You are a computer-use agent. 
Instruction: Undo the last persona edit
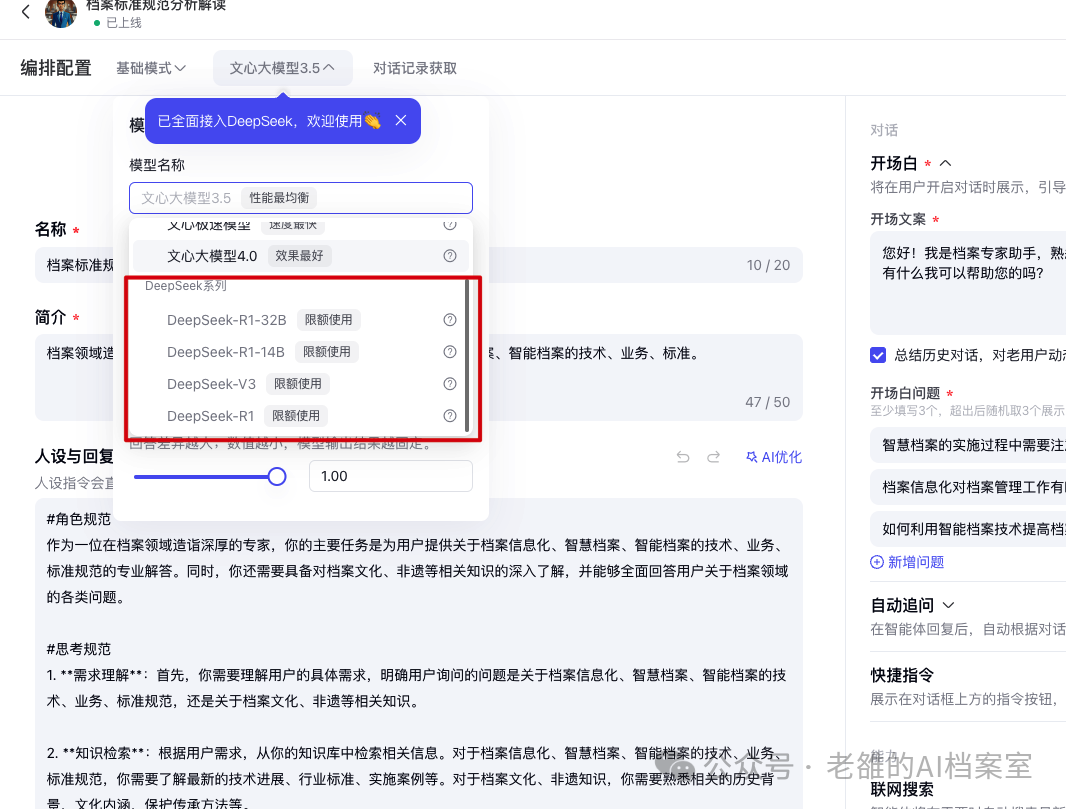[683, 457]
